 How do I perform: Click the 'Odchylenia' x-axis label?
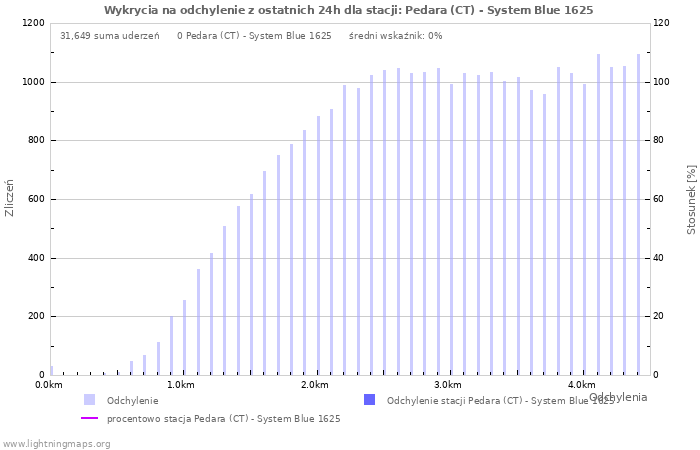(x=618, y=397)
